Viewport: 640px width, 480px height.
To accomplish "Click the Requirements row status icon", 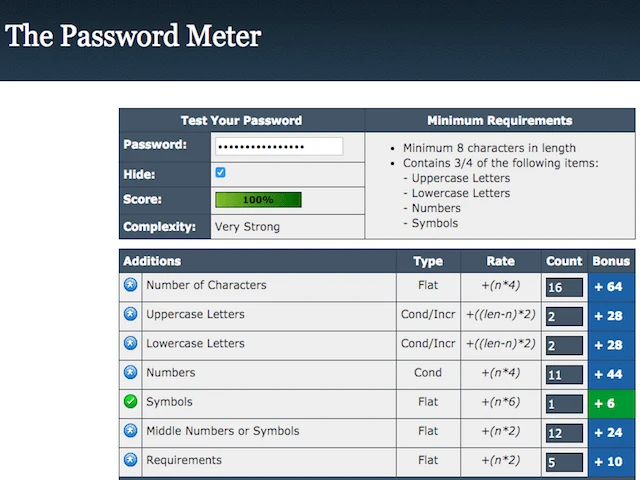I will [130, 461].
